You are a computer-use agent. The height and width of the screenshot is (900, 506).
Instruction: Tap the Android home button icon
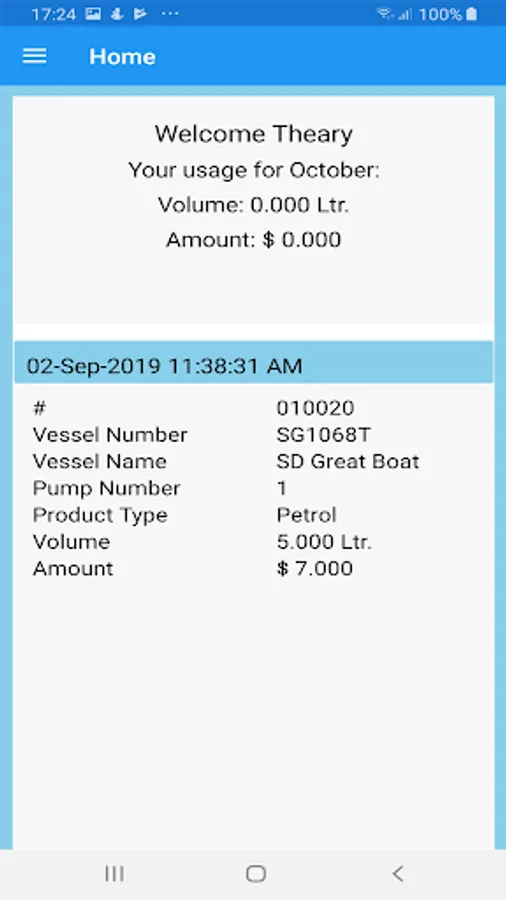tap(256, 874)
